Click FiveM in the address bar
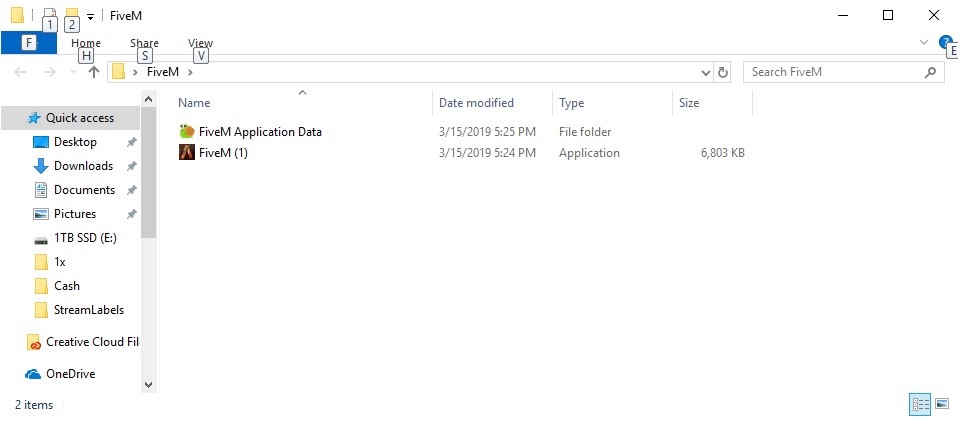Screen dimensions: 966x429 pos(163,72)
